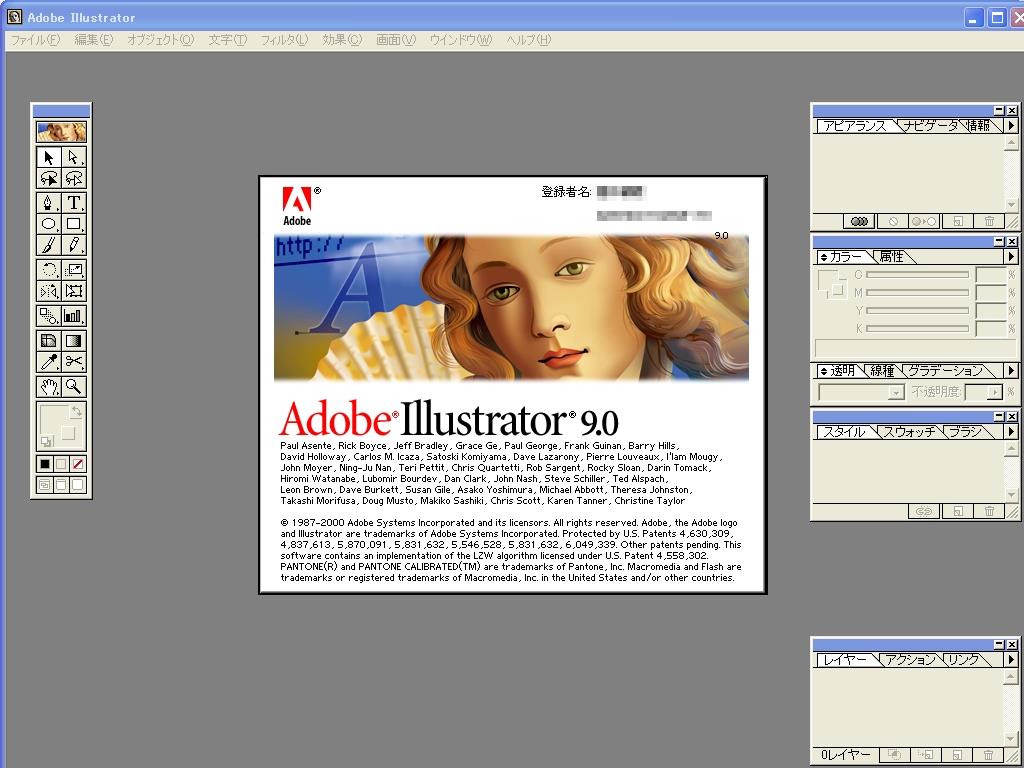Set paint mode to Gradient button
1024x768 pixels.
click(x=61, y=464)
